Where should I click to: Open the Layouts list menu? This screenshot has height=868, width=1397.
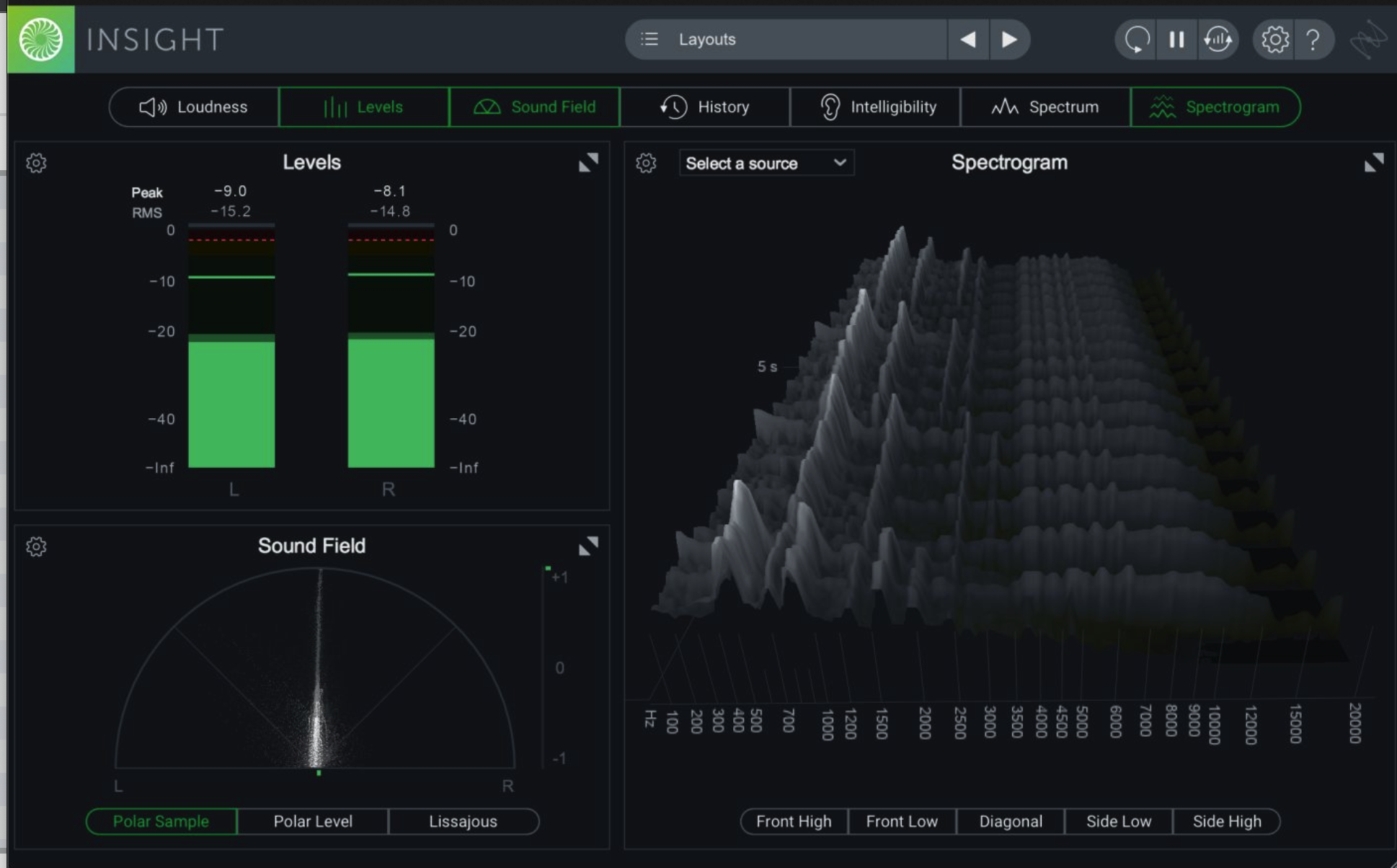click(786, 39)
